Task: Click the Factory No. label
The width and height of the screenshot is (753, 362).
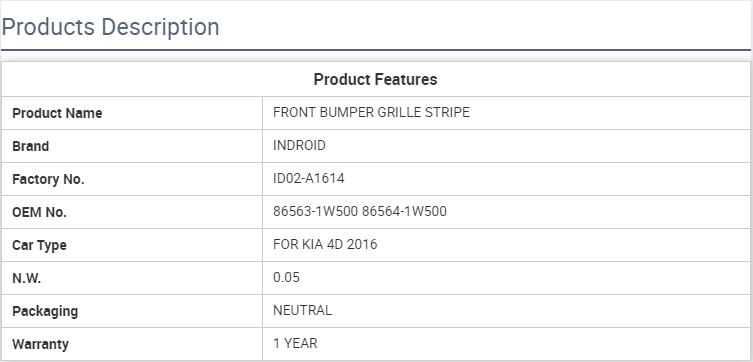Action: coord(49,179)
